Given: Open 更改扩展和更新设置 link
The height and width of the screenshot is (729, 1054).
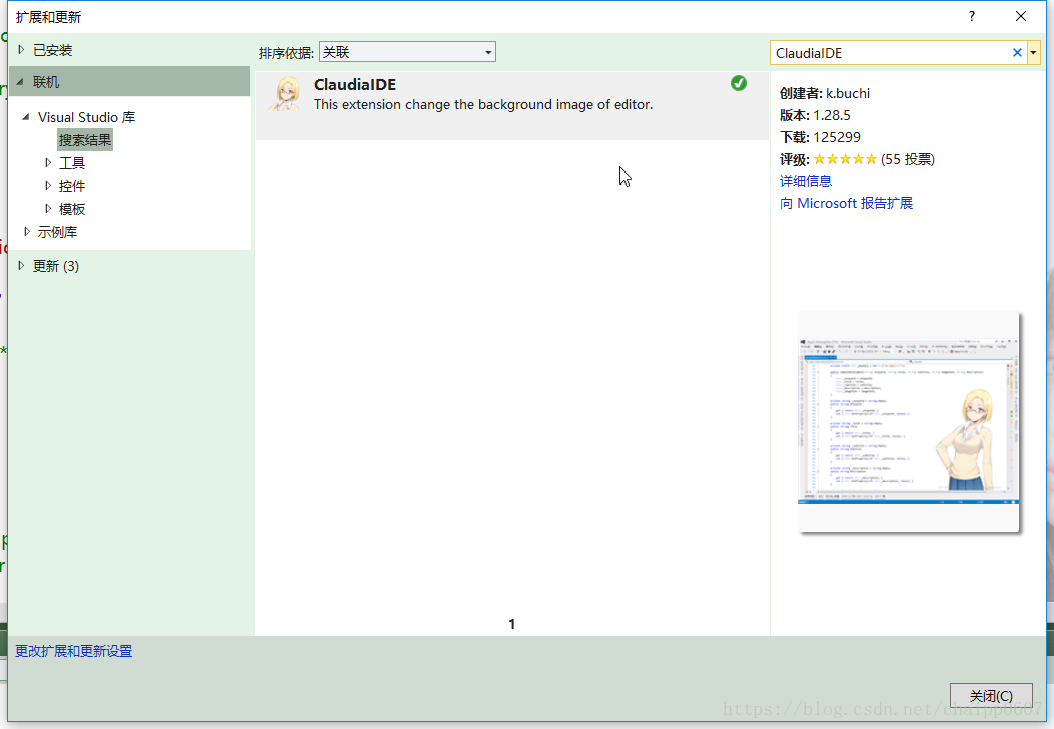Looking at the screenshot, I should 74,651.
